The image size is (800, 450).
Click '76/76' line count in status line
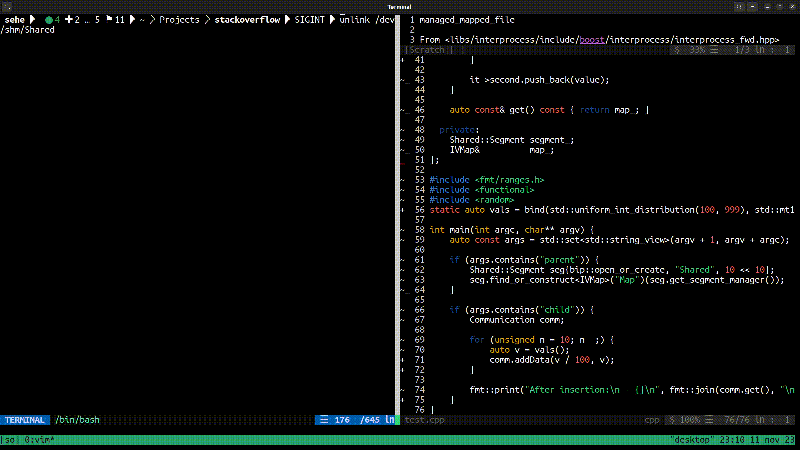point(737,420)
